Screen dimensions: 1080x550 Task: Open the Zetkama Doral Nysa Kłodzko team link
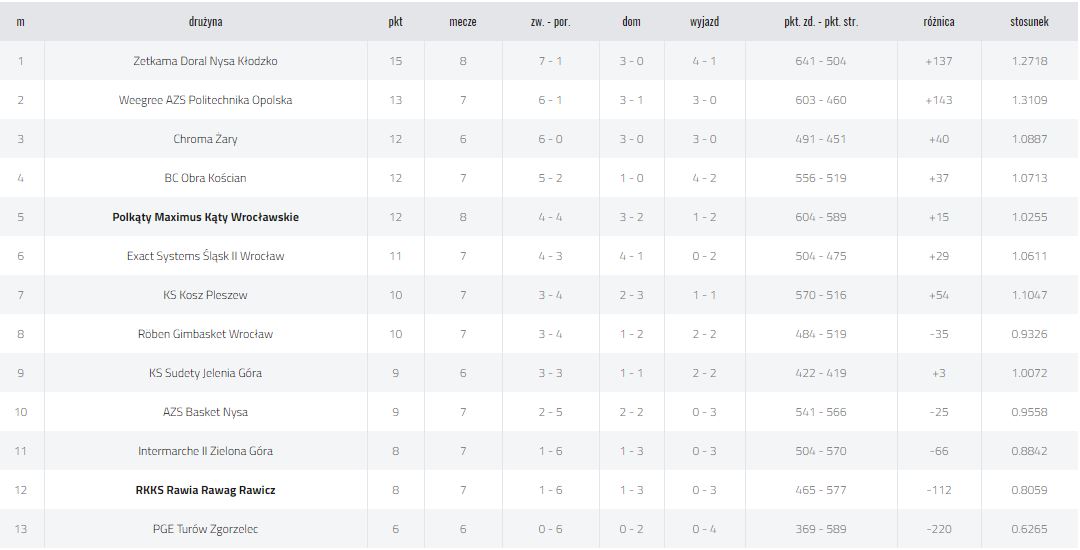(x=205, y=61)
